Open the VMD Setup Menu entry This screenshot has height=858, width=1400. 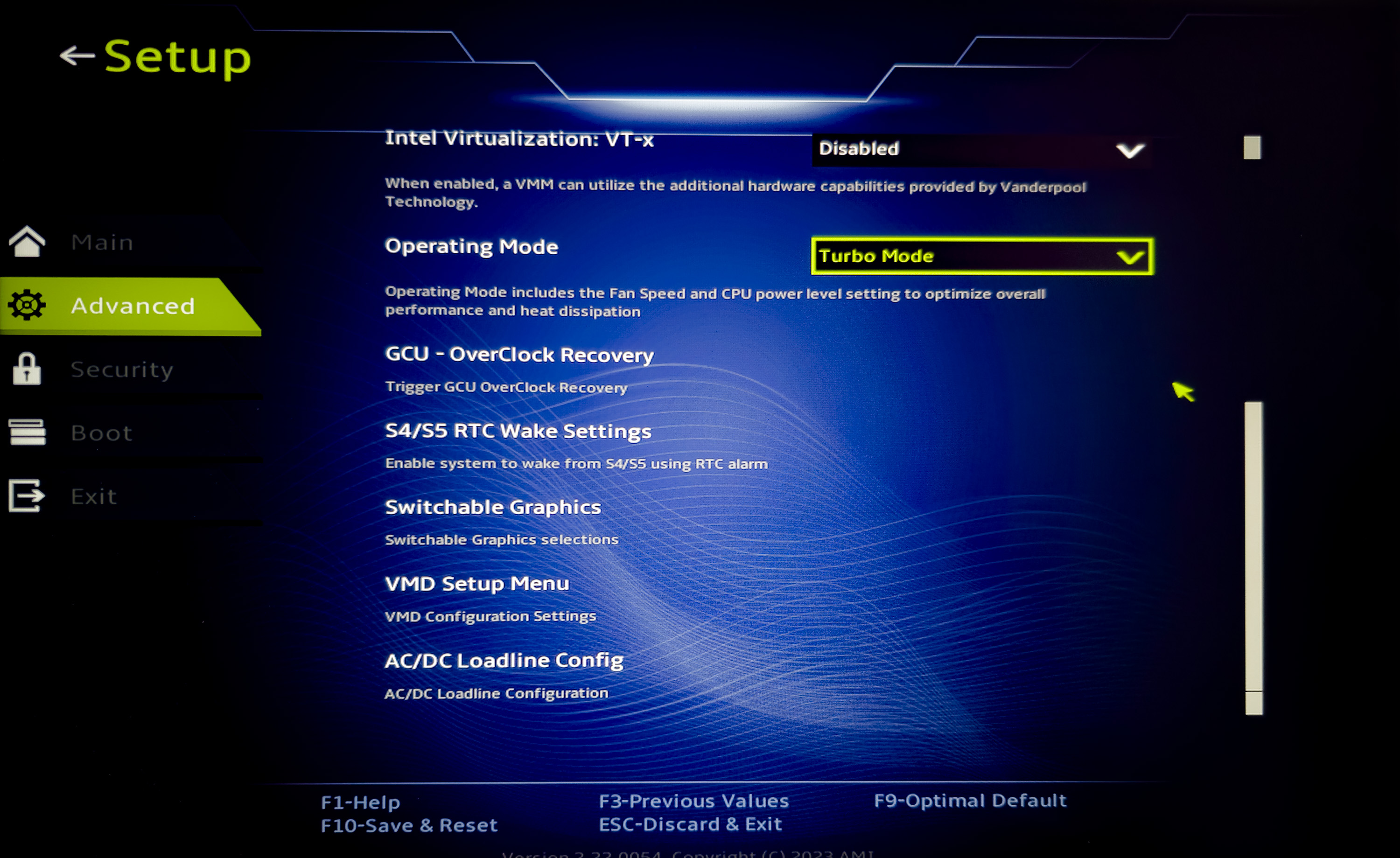477,584
